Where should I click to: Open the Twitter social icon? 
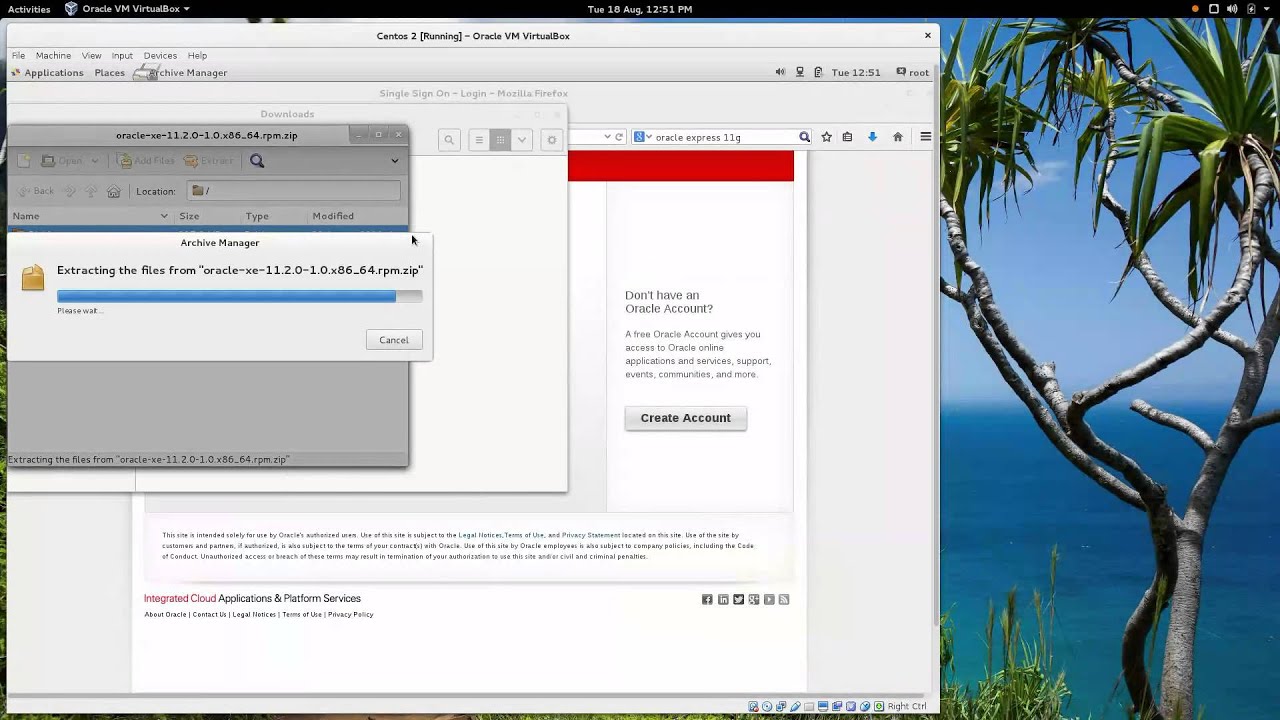(x=738, y=599)
